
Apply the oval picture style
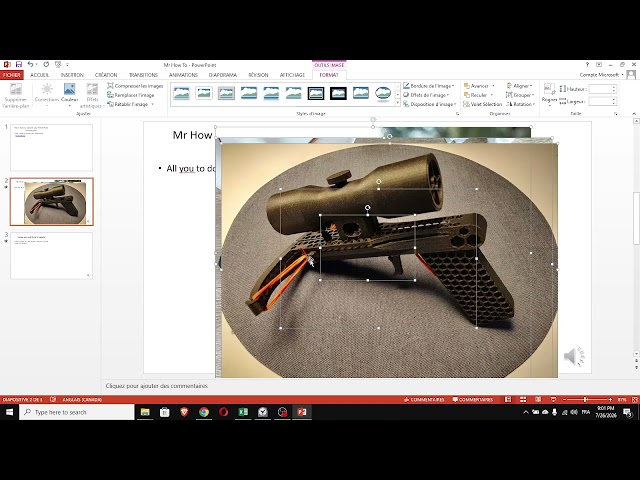click(x=383, y=93)
